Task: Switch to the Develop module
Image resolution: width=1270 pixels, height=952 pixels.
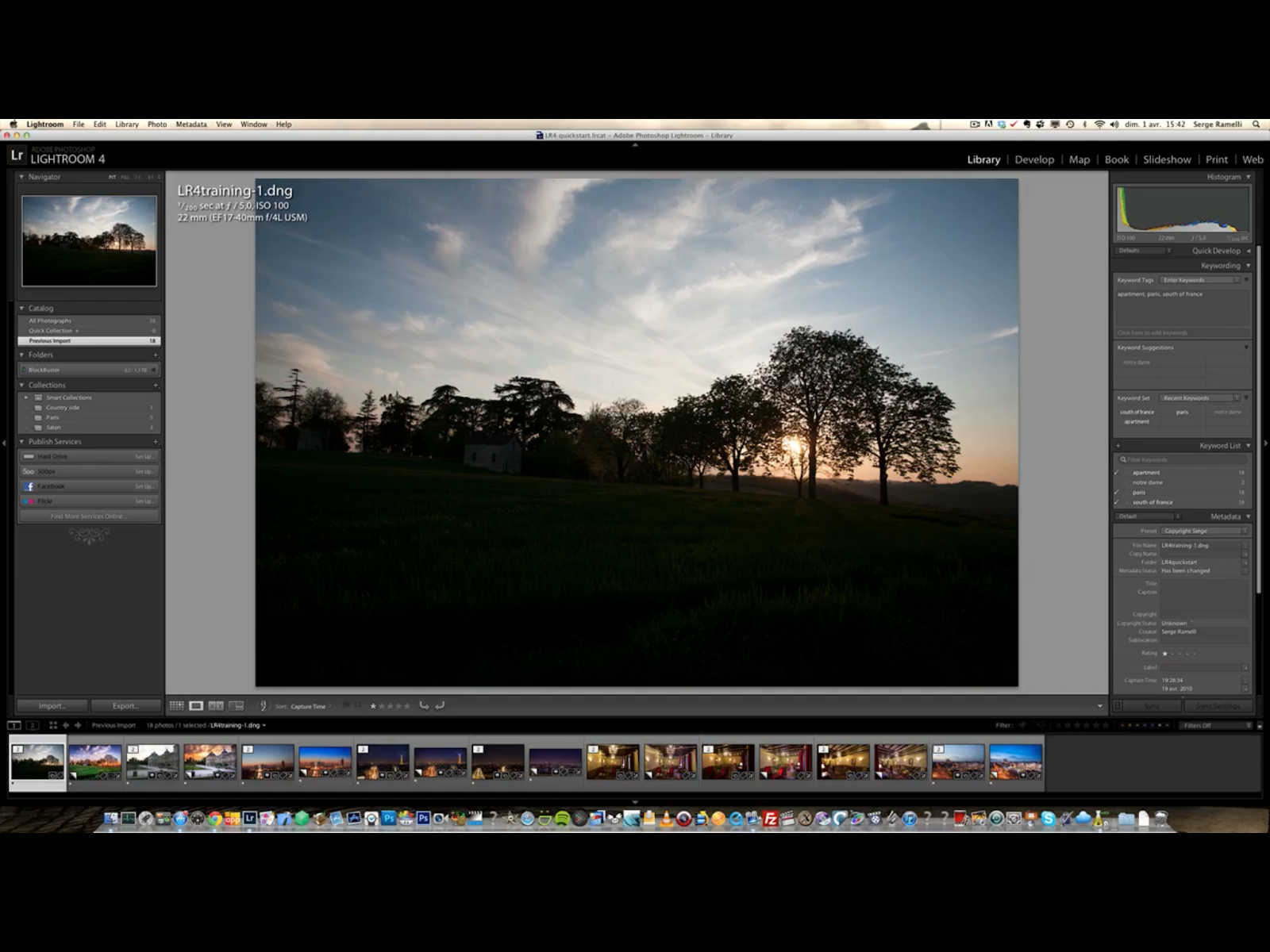Action: [x=1034, y=159]
